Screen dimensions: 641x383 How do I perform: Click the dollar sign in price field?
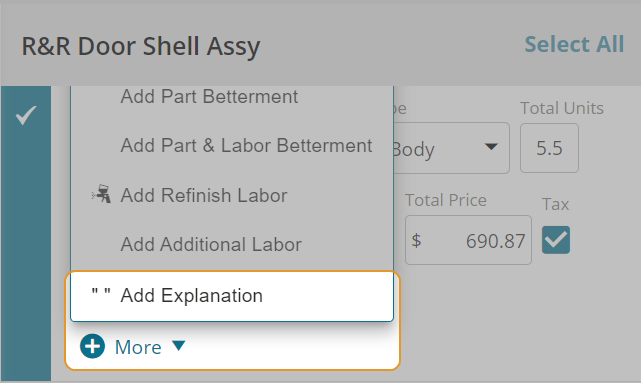click(416, 240)
